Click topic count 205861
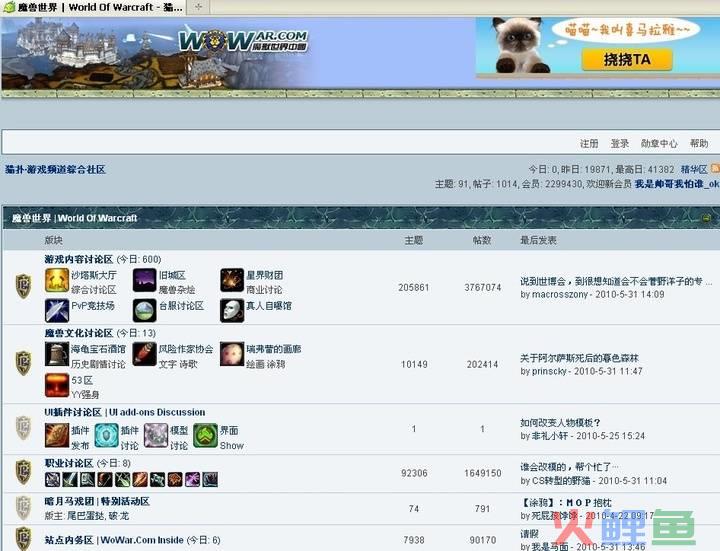This screenshot has width=720, height=551. click(x=413, y=287)
